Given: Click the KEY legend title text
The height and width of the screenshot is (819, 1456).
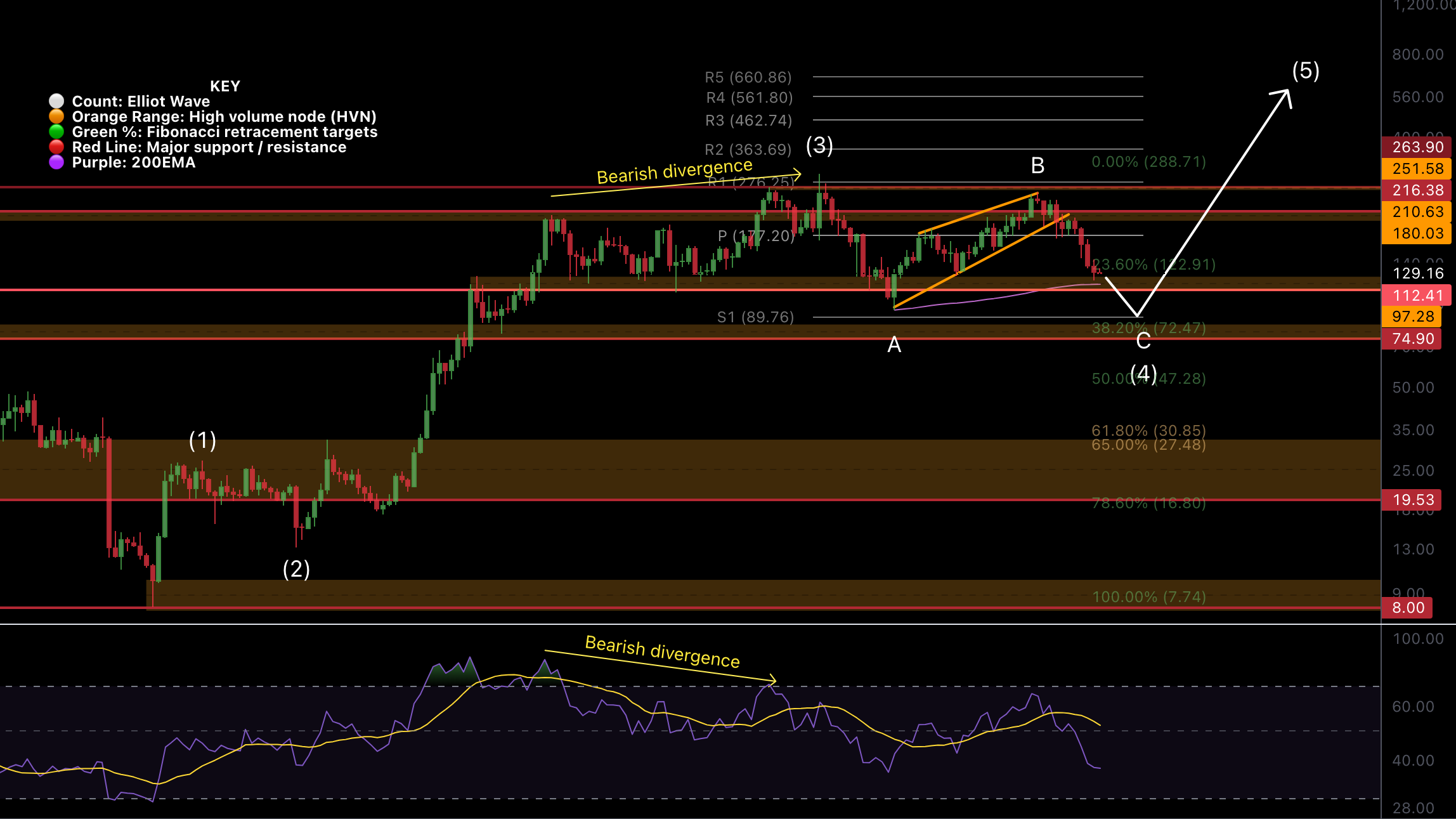Looking at the screenshot, I should 225,86.
